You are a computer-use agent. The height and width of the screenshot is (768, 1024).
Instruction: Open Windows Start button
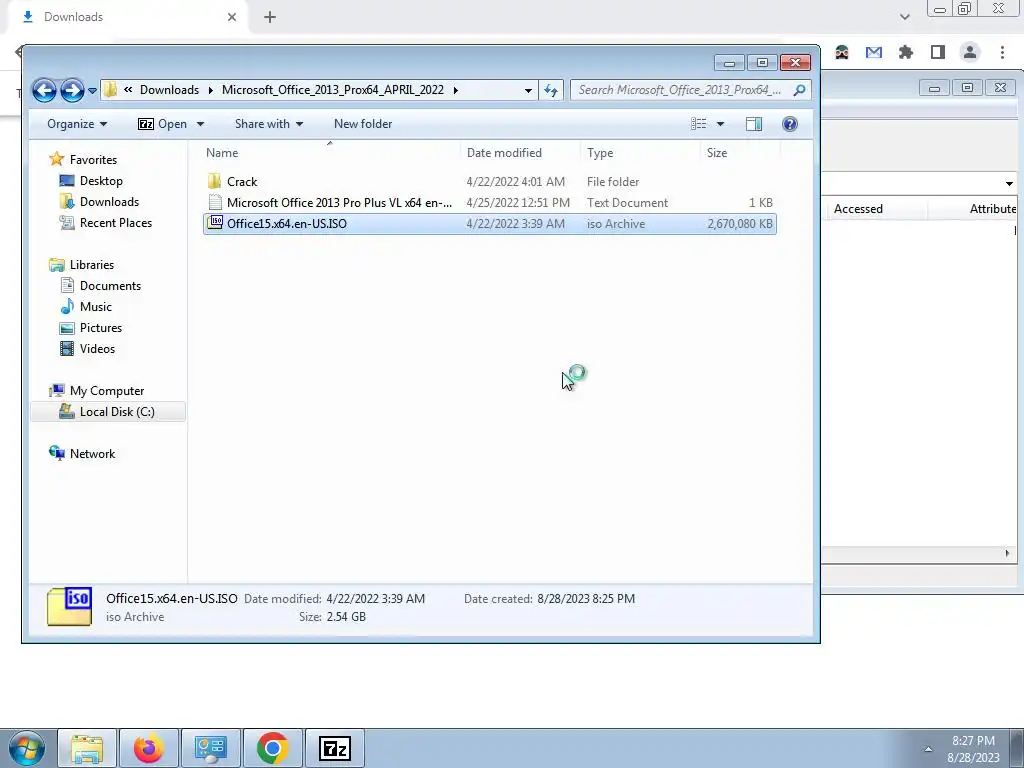click(27, 748)
